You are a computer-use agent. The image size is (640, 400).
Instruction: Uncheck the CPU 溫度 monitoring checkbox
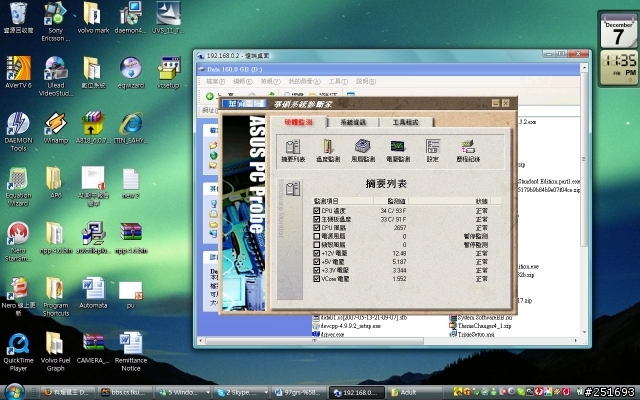(316, 211)
